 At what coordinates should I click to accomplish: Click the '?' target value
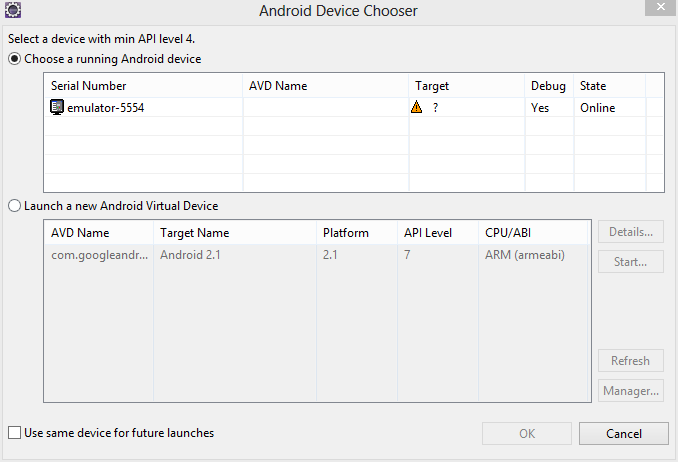[x=435, y=107]
